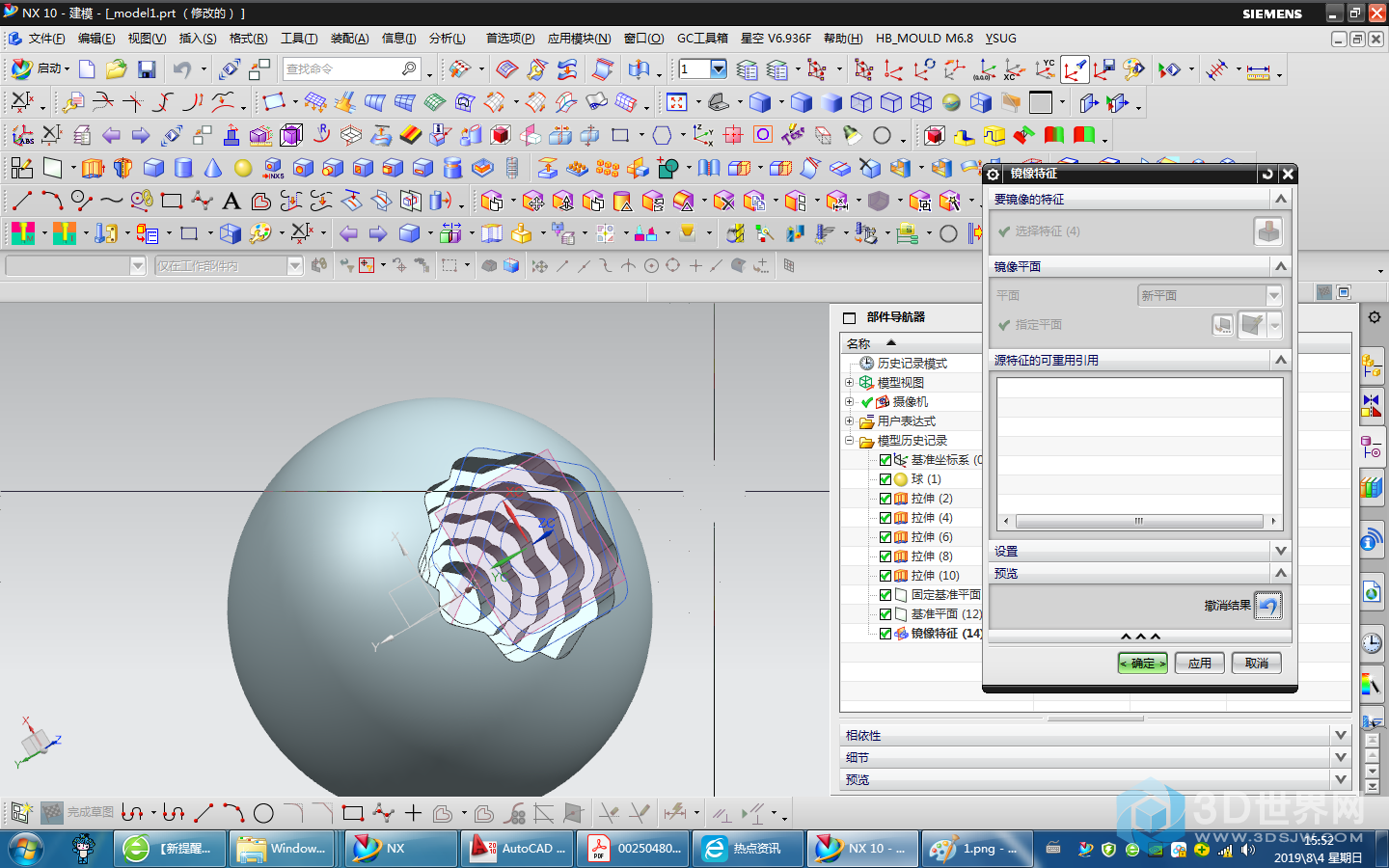
Task: Toggle the 镜像特征 (14) checkbox
Action: click(x=885, y=634)
